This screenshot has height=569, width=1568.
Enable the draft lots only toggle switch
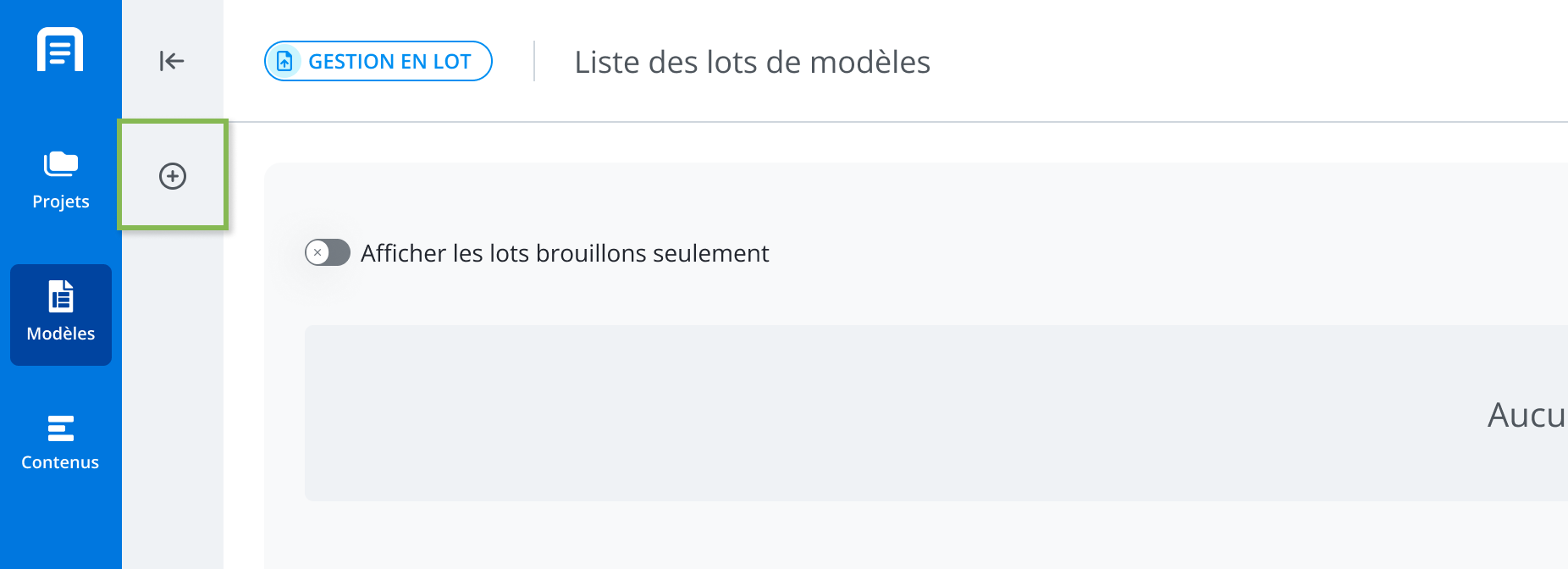pos(328,252)
